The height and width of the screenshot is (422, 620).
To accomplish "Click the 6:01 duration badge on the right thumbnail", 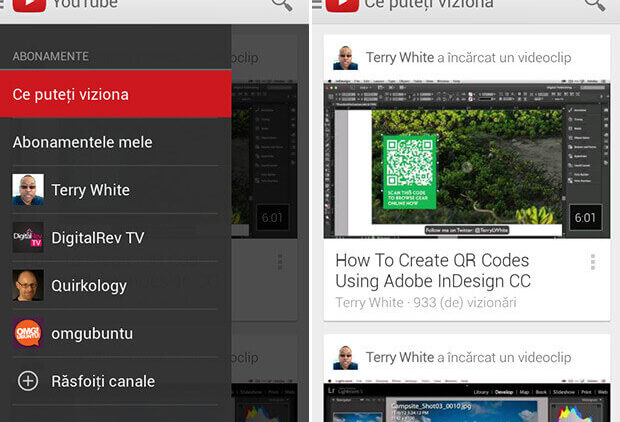I will pyautogui.click(x=585, y=218).
